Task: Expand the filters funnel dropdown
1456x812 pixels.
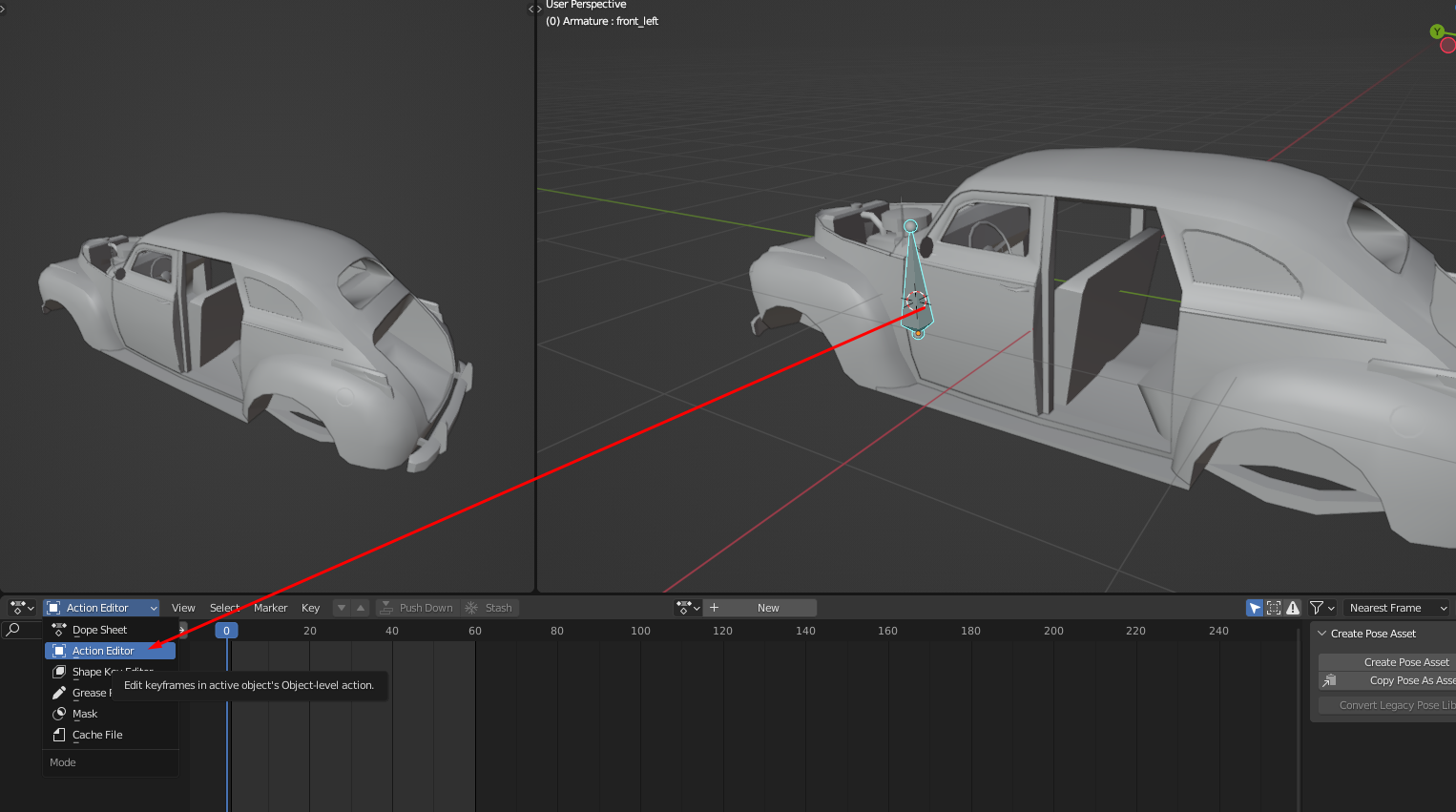Action: pos(1321,608)
